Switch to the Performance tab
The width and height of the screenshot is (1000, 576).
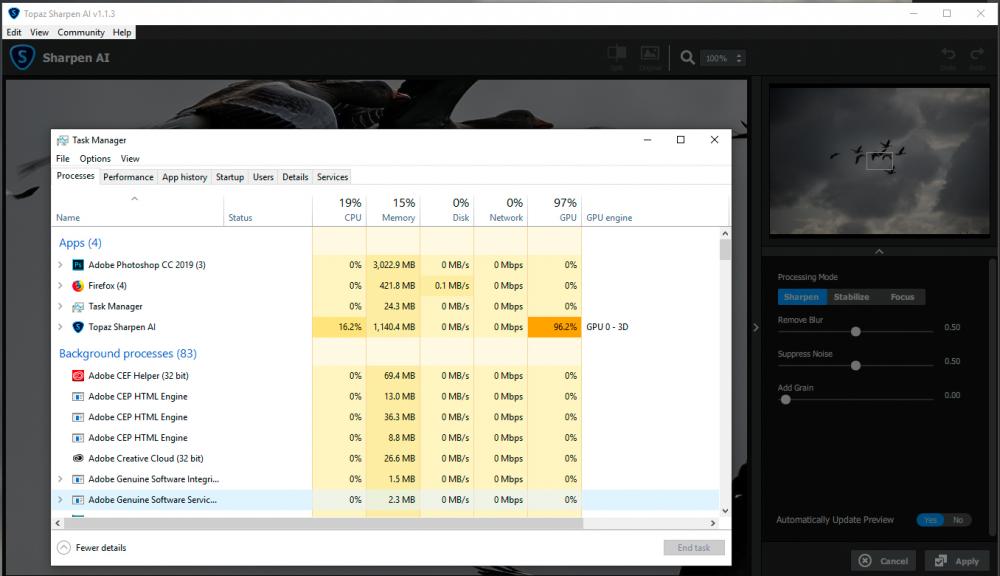pos(128,177)
